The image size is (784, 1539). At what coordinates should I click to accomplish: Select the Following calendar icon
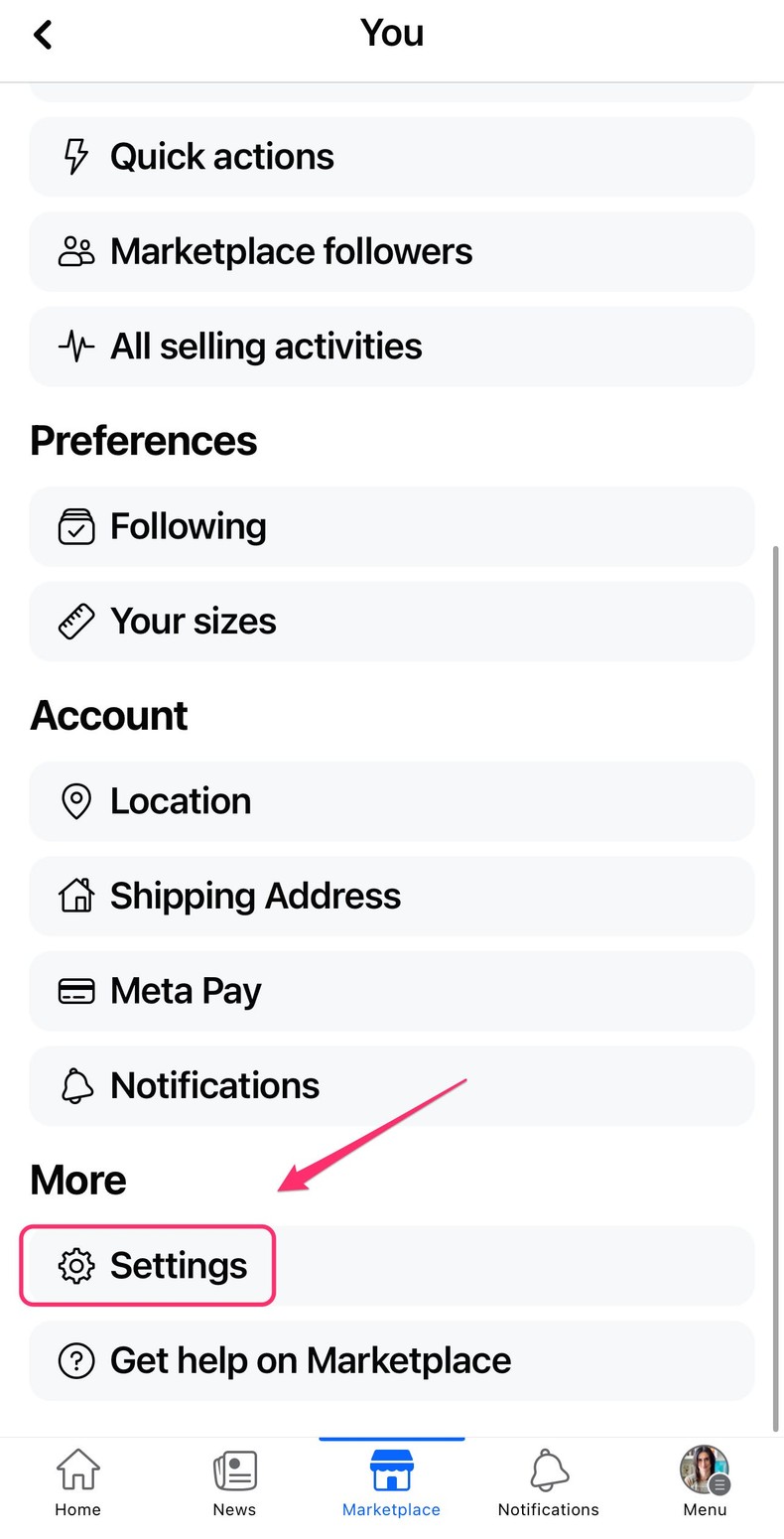pyautogui.click(x=77, y=525)
